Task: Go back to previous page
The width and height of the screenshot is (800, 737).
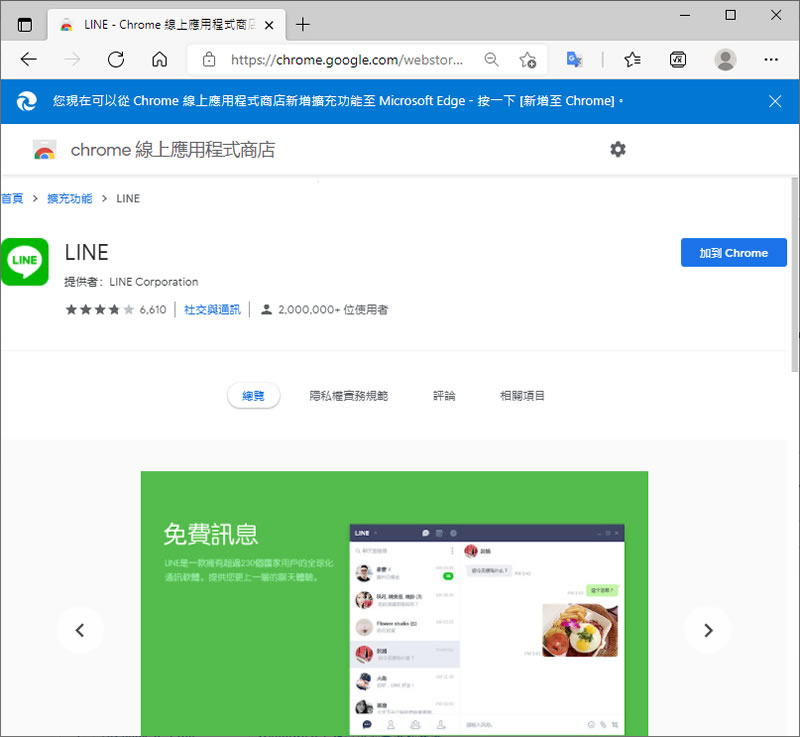Action: [x=29, y=60]
